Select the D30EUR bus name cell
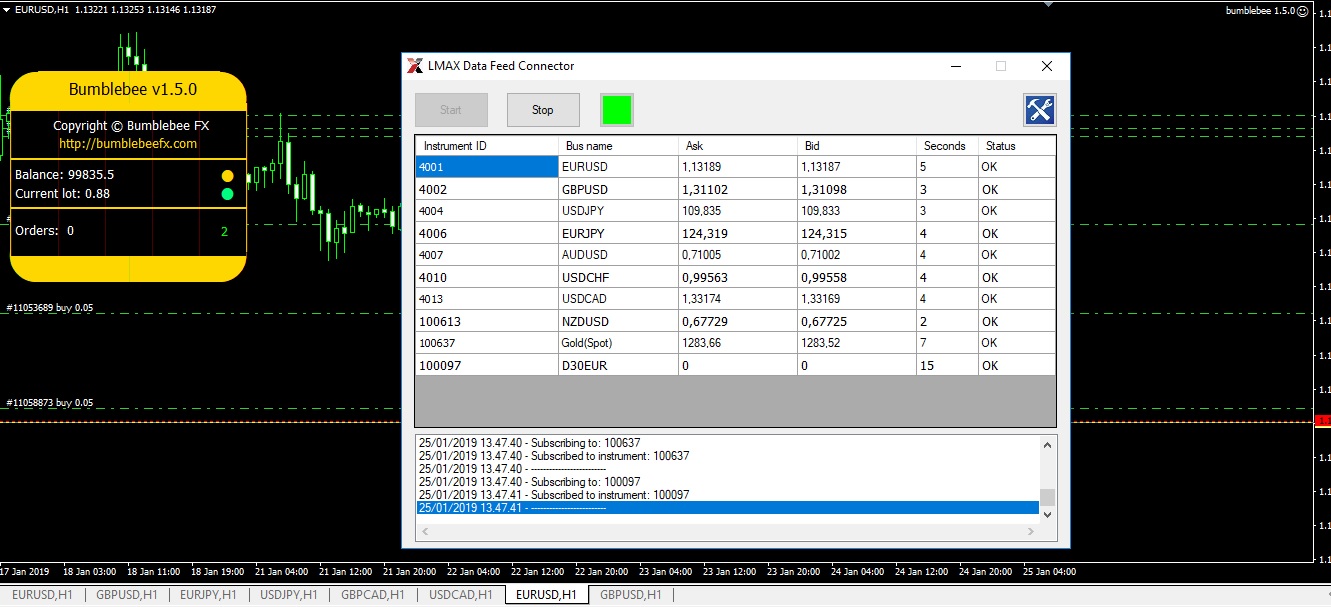The width and height of the screenshot is (1331, 607). (618, 365)
